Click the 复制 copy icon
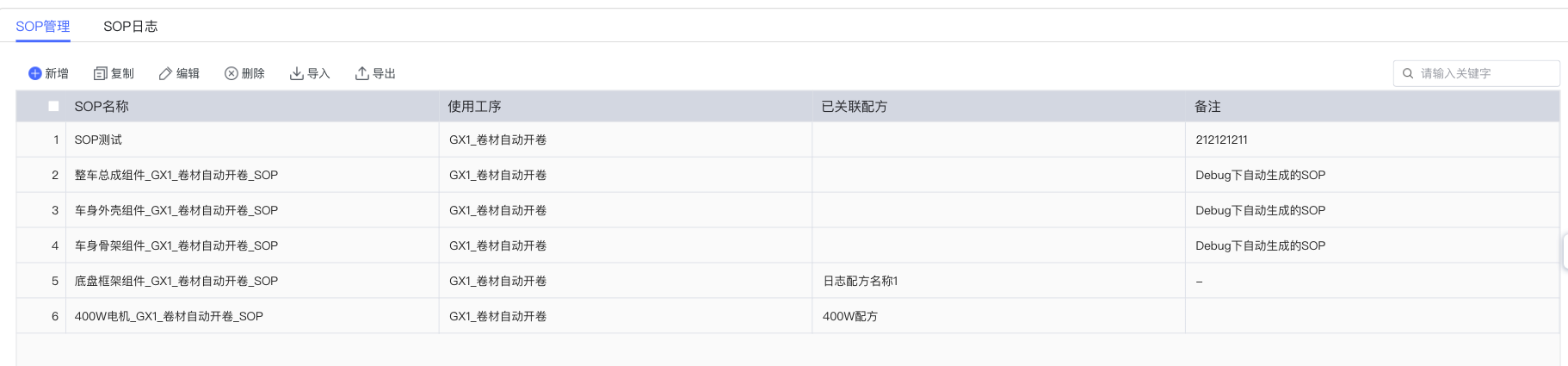This screenshot has width=1568, height=366. [x=100, y=74]
